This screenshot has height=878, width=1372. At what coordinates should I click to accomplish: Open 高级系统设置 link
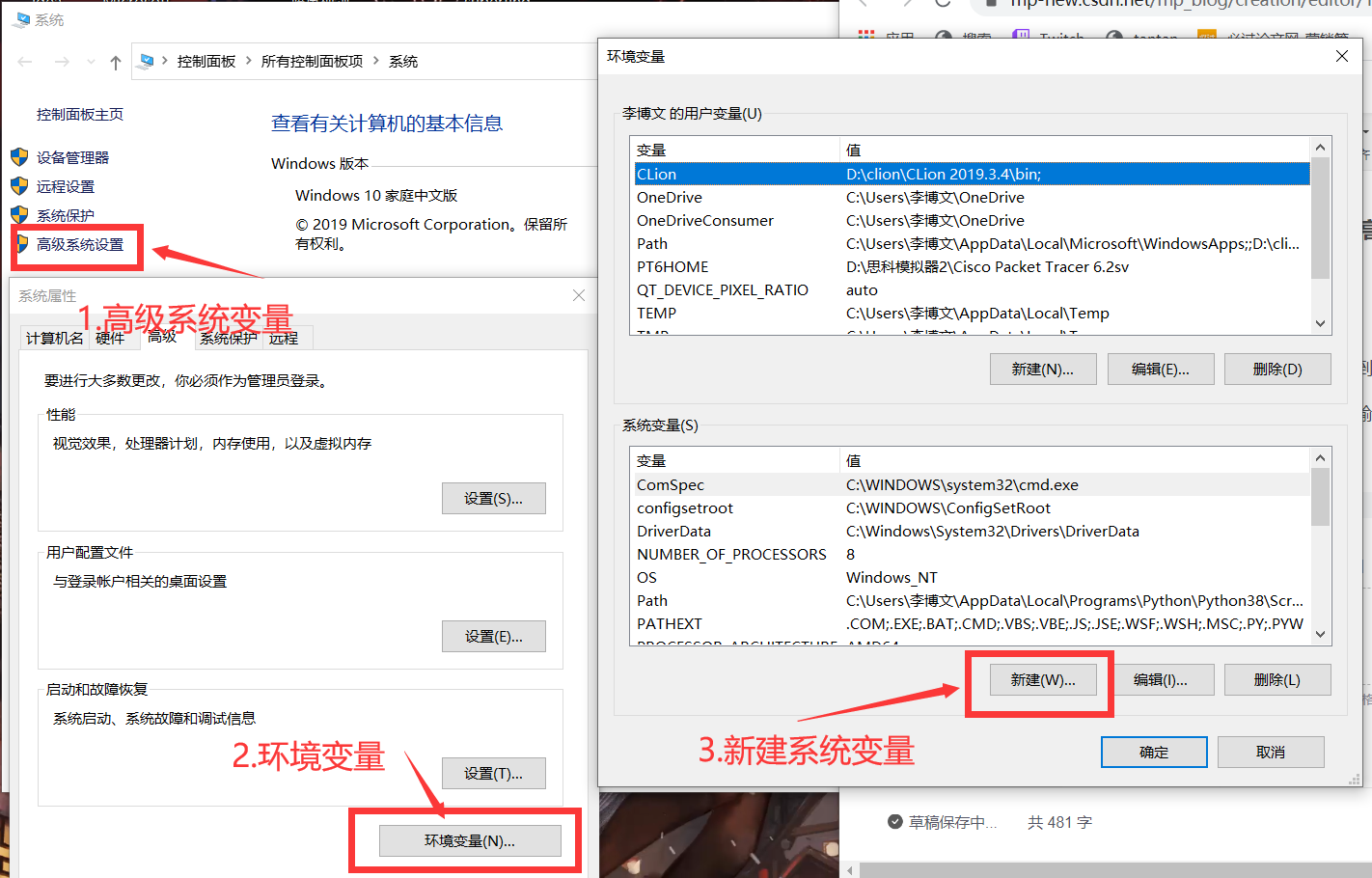click(x=80, y=244)
